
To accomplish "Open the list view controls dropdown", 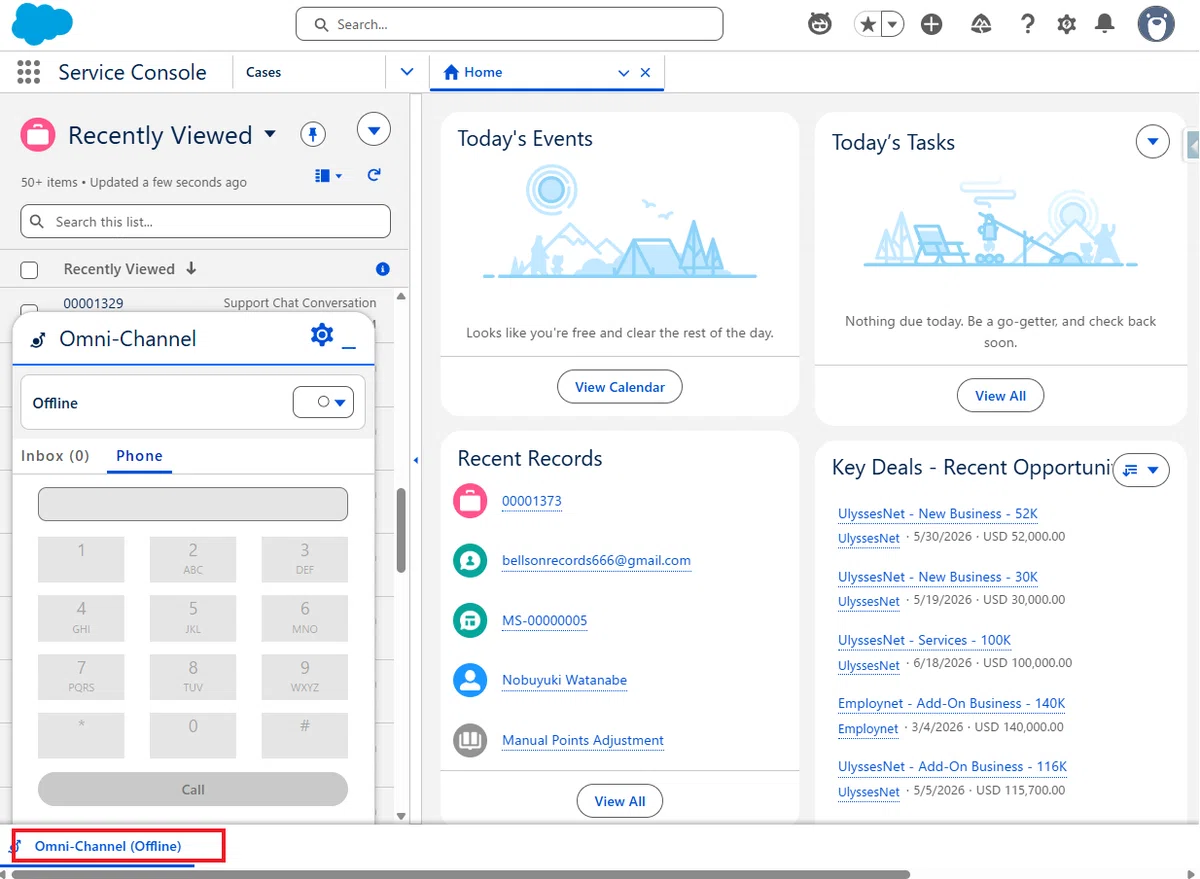I will click(x=374, y=130).
